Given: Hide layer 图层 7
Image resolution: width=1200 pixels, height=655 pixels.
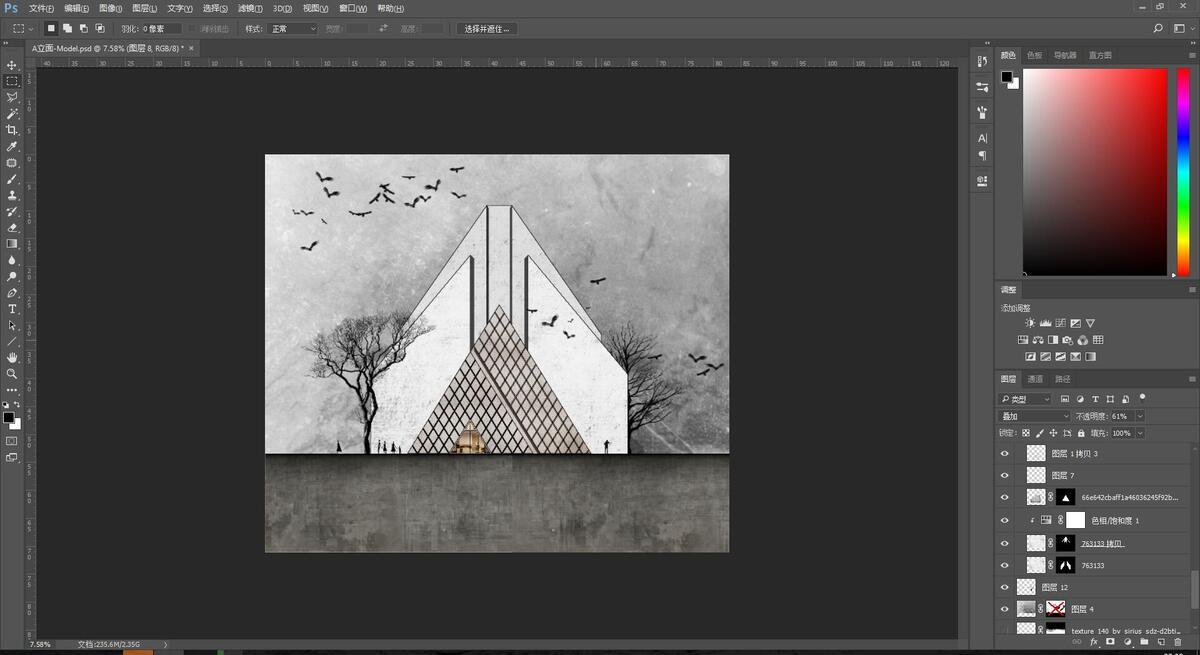Looking at the screenshot, I should [x=1006, y=475].
